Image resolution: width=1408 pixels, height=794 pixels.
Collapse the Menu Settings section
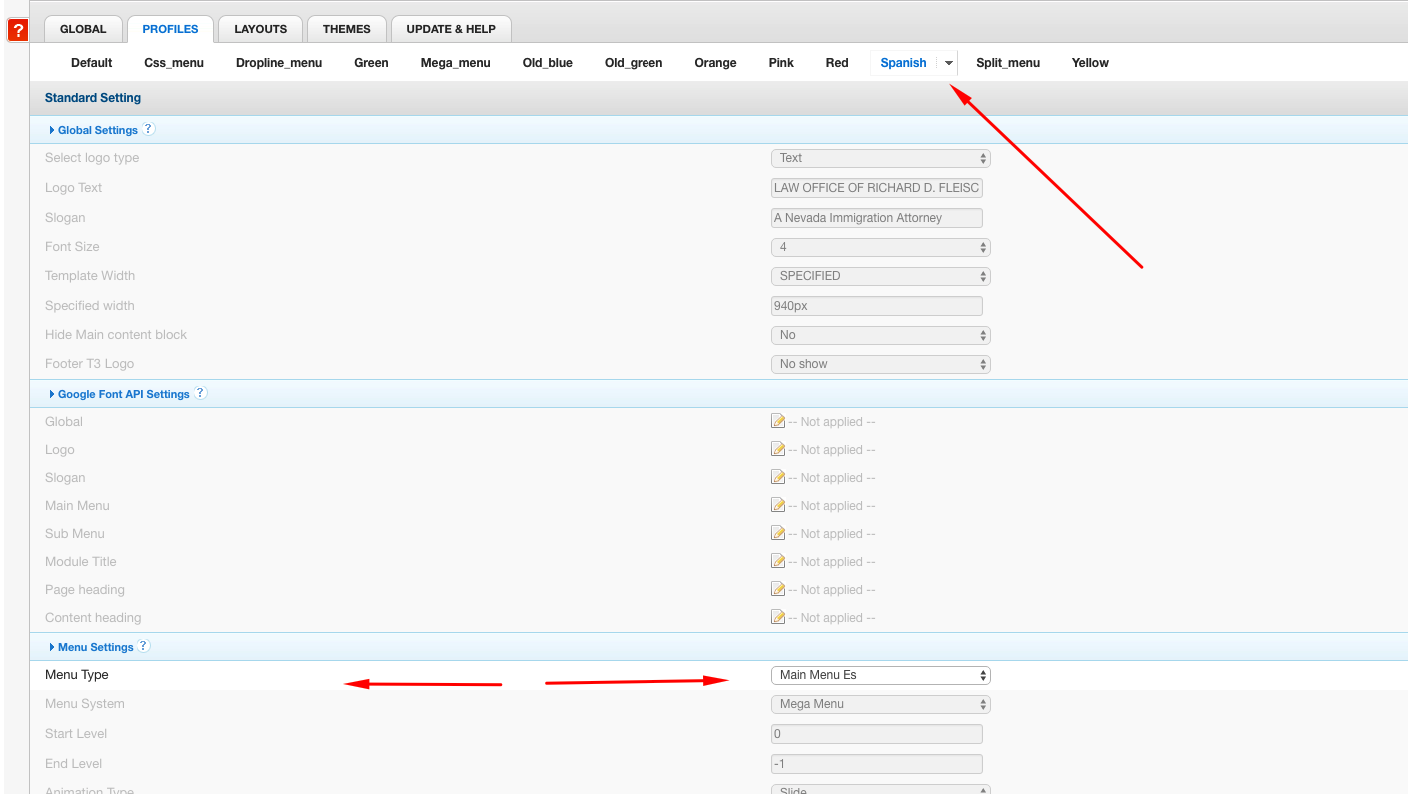91,647
